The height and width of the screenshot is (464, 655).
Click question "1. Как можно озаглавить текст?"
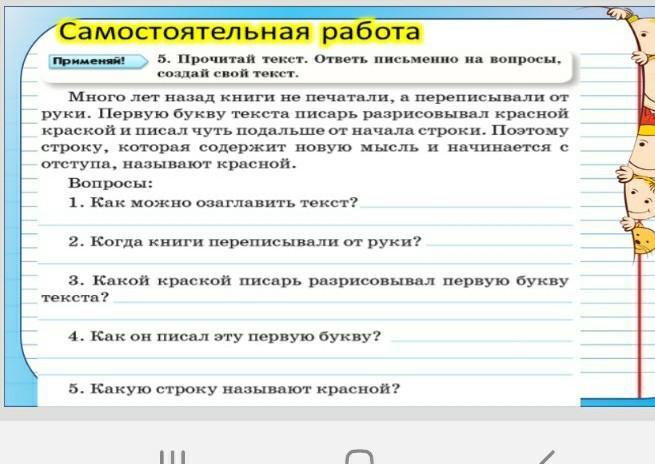(x=213, y=203)
